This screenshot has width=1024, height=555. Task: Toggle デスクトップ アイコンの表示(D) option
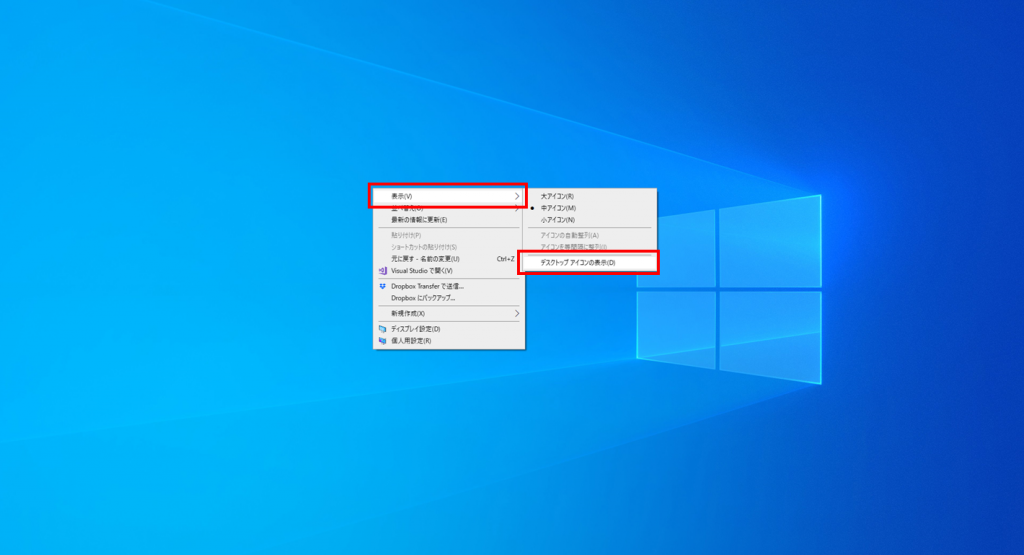590,262
